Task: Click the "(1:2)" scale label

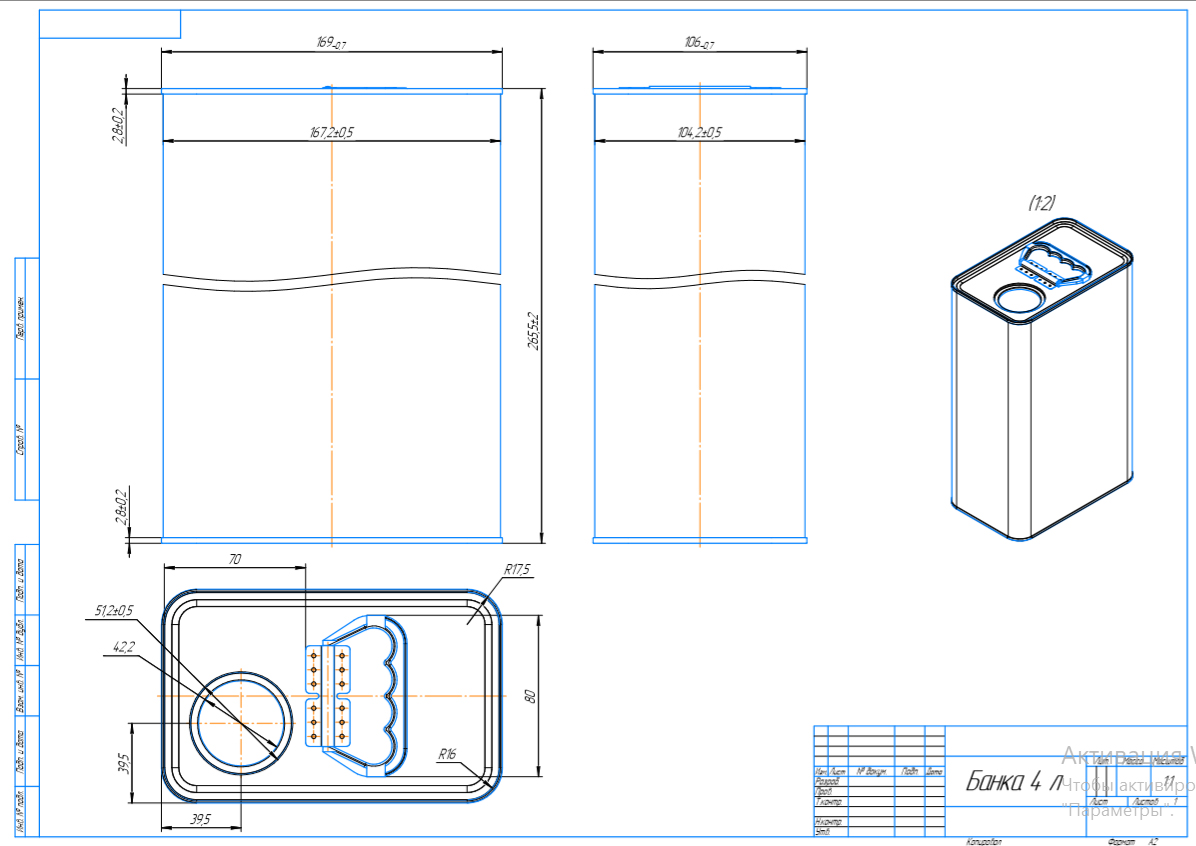Action: coord(1042,203)
